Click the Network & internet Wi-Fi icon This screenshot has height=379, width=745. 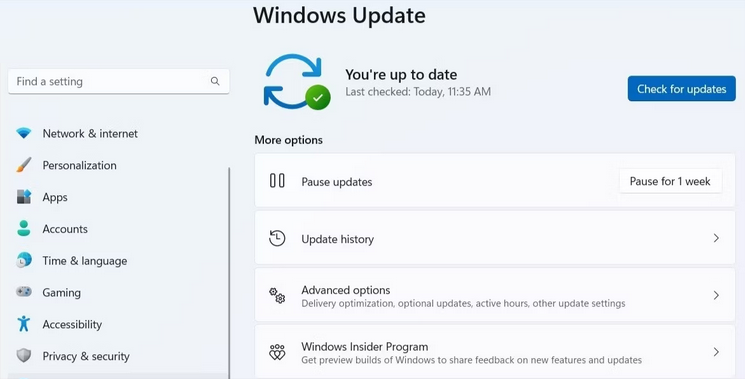click(x=24, y=133)
